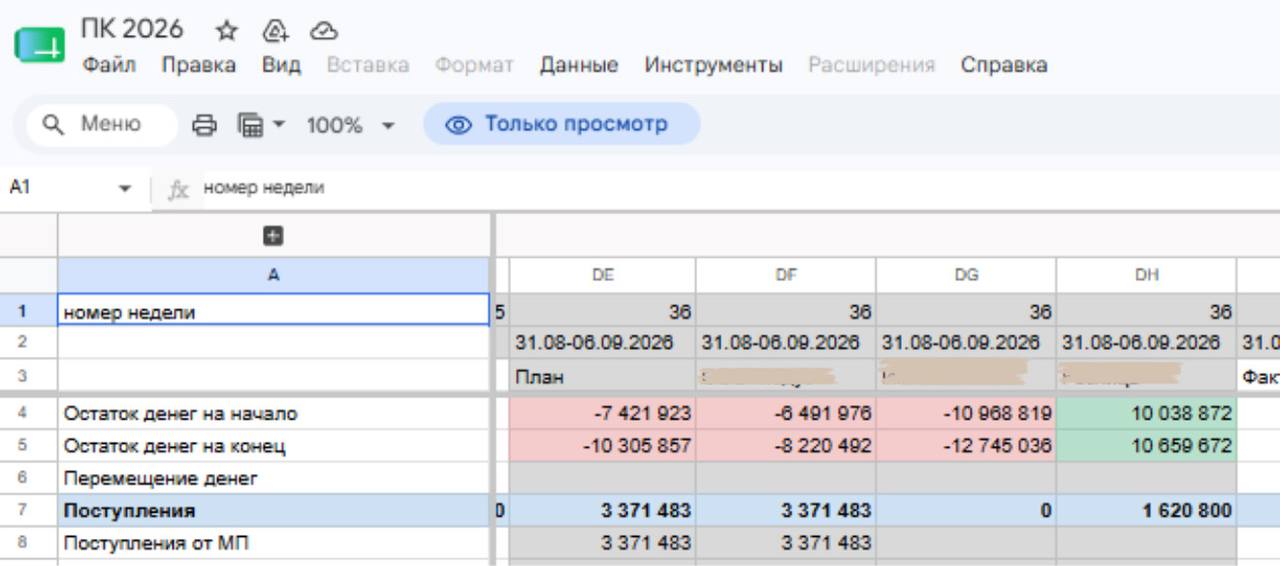1280x566 pixels.
Task: Click Поступления от МП value in column DF
Action: (x=786, y=543)
